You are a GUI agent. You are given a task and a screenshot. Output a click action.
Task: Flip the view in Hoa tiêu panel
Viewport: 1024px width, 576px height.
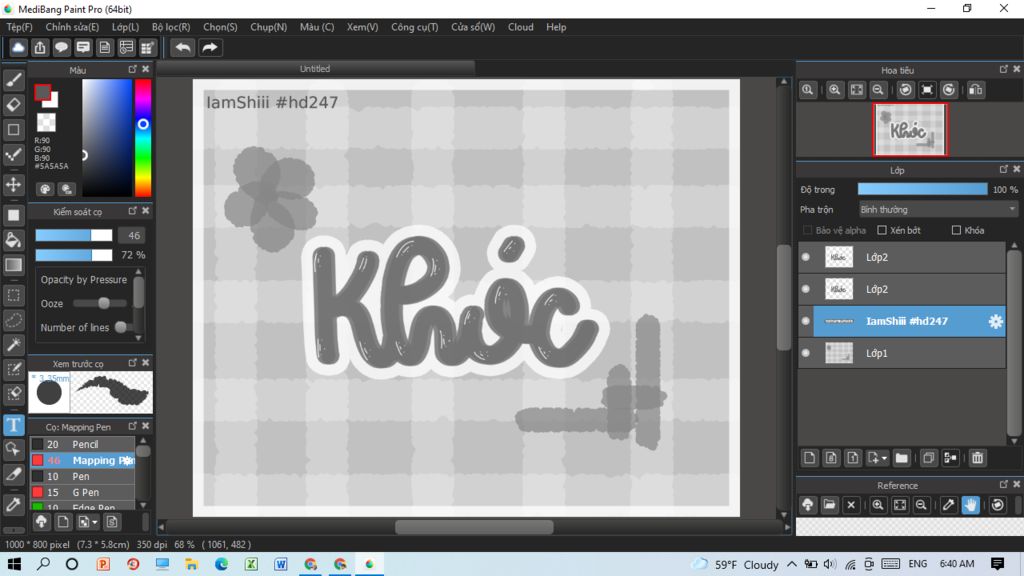976,90
